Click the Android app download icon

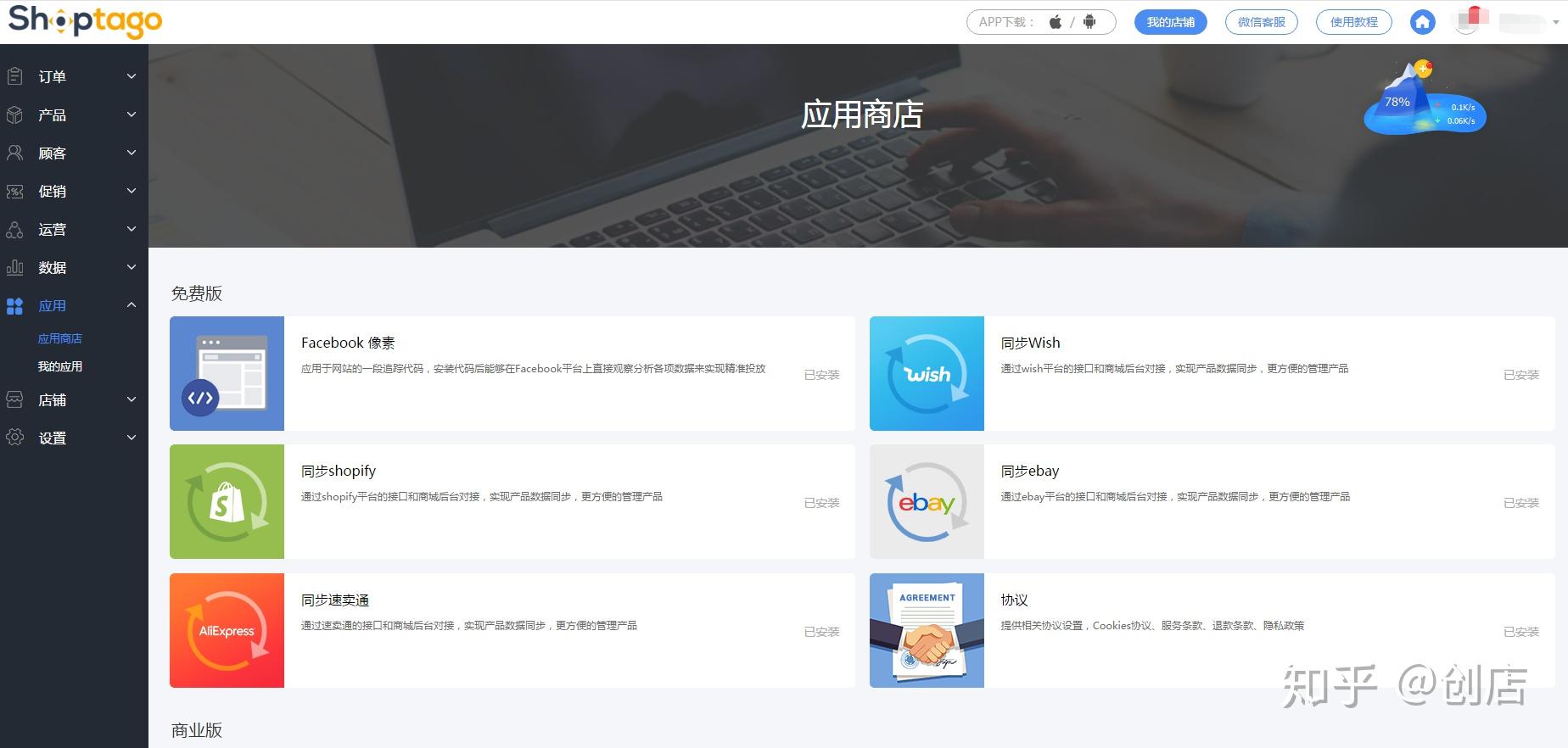click(1089, 22)
